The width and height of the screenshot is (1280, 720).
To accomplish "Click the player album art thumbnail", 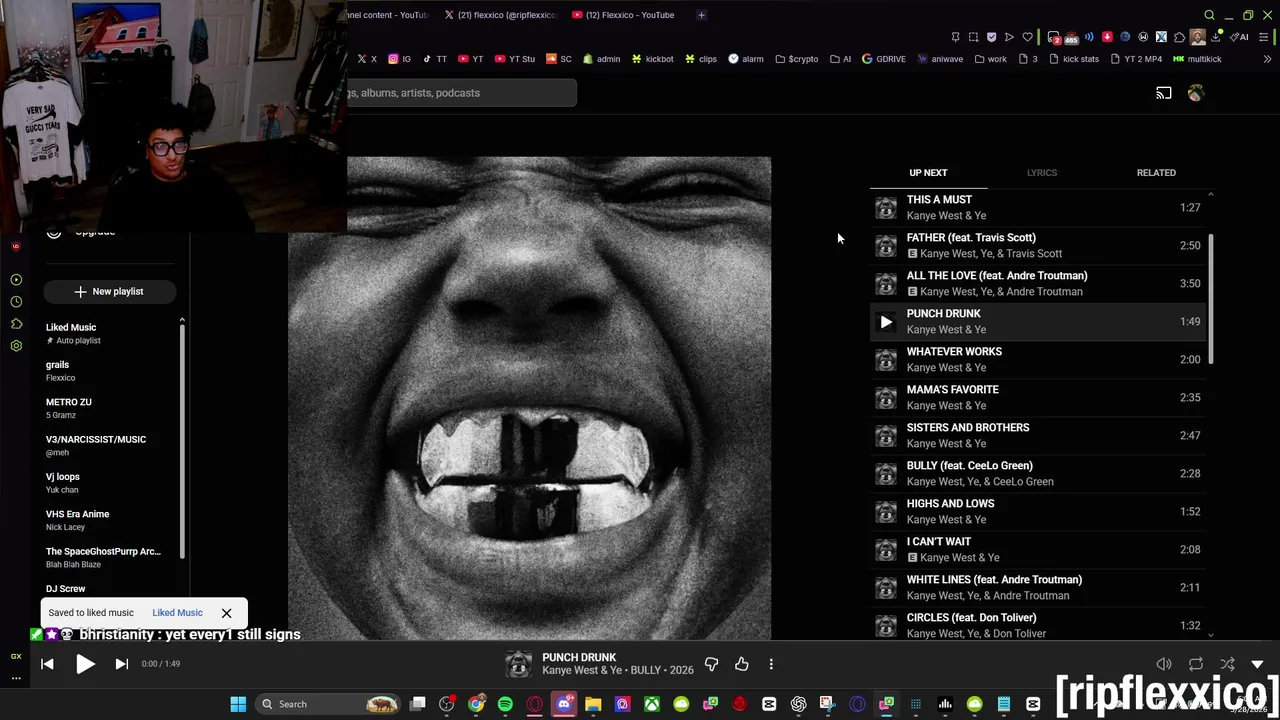I will pyautogui.click(x=518, y=664).
